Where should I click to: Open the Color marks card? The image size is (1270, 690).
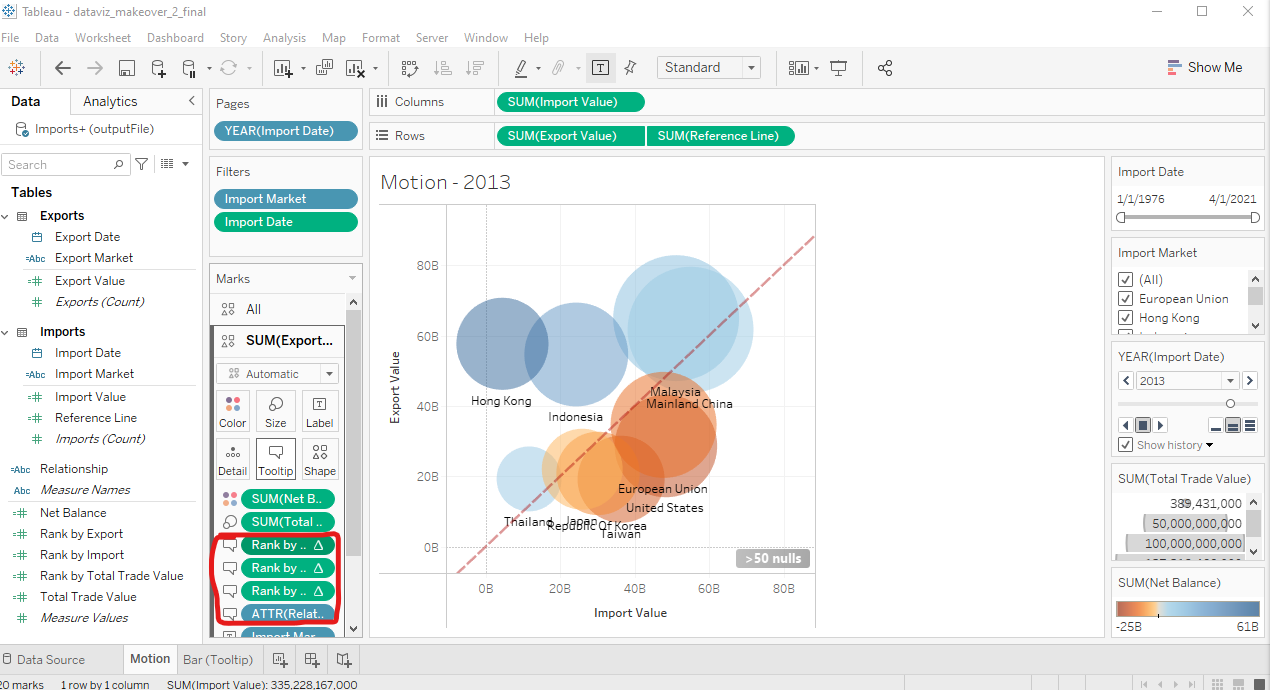(233, 411)
